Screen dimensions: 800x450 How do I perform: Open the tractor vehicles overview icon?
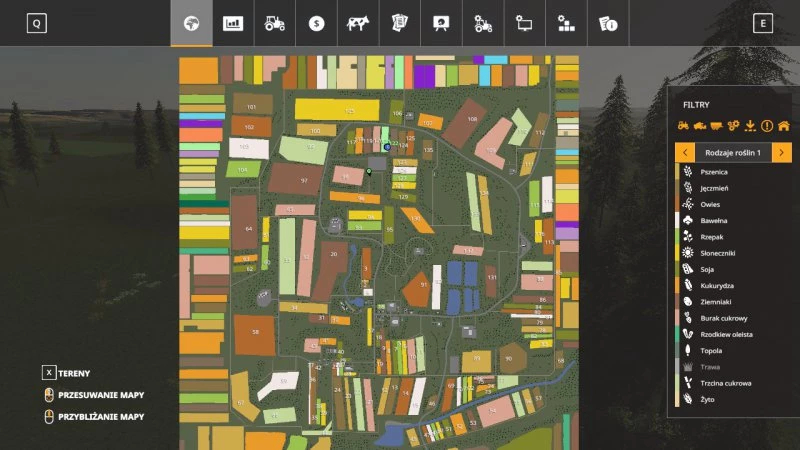pos(275,23)
